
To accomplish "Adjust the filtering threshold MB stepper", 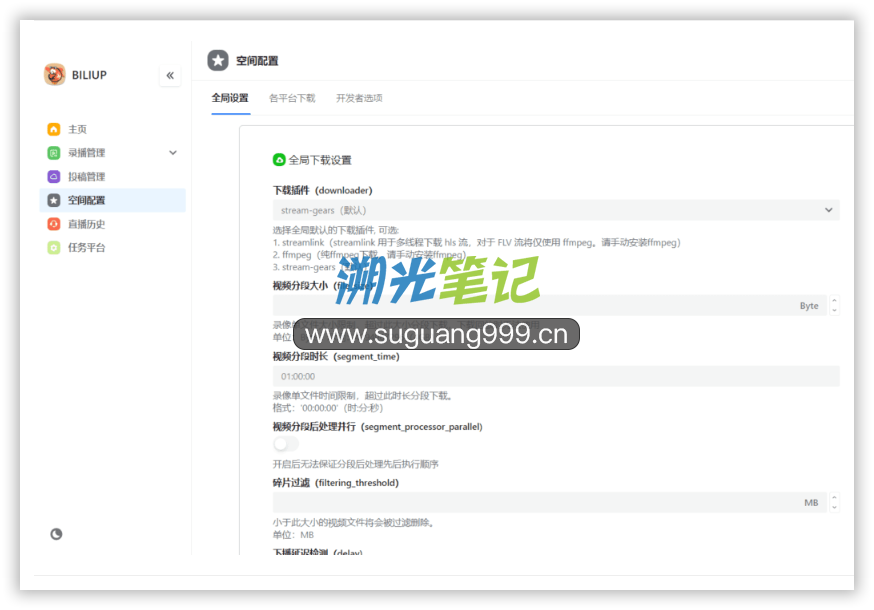I will click(834, 503).
